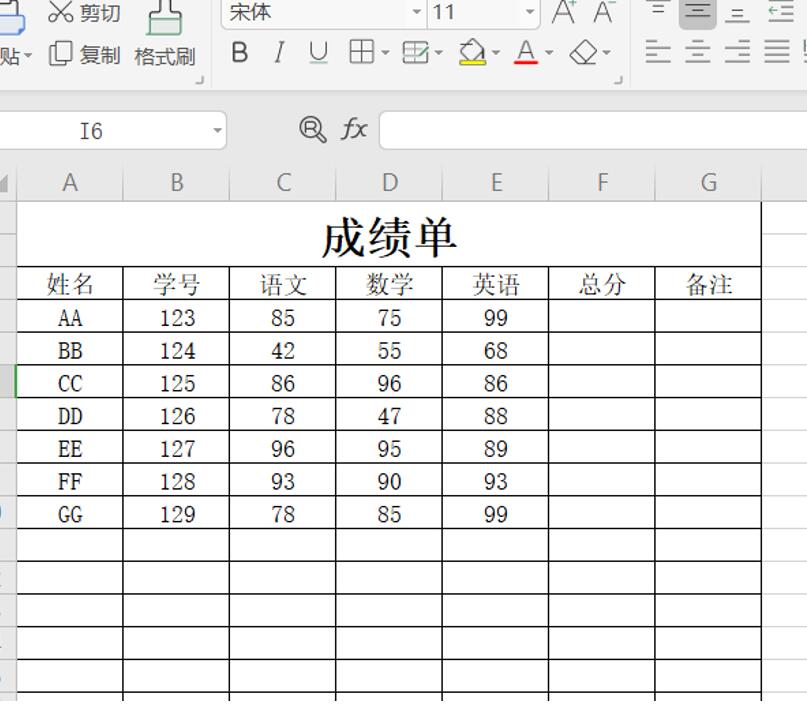The height and width of the screenshot is (706, 807).
Task: Toggle bold formatting
Action: coord(239,53)
